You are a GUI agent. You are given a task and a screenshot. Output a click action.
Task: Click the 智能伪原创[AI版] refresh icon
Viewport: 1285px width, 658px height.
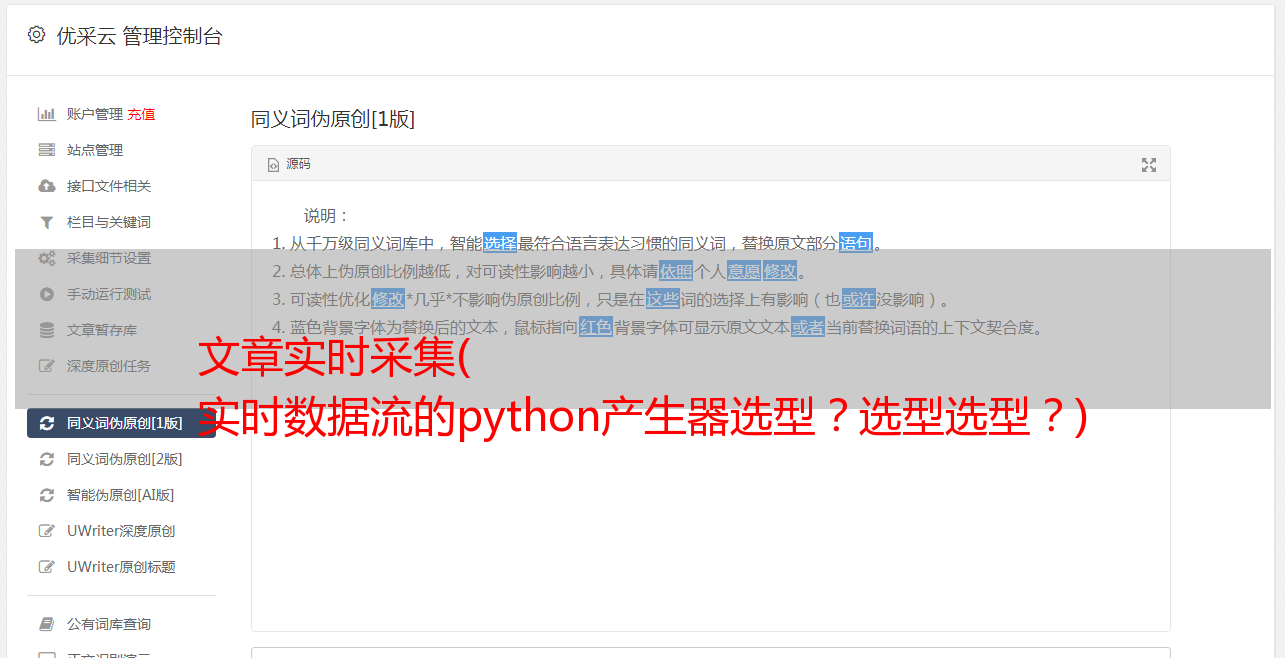[x=46, y=495]
